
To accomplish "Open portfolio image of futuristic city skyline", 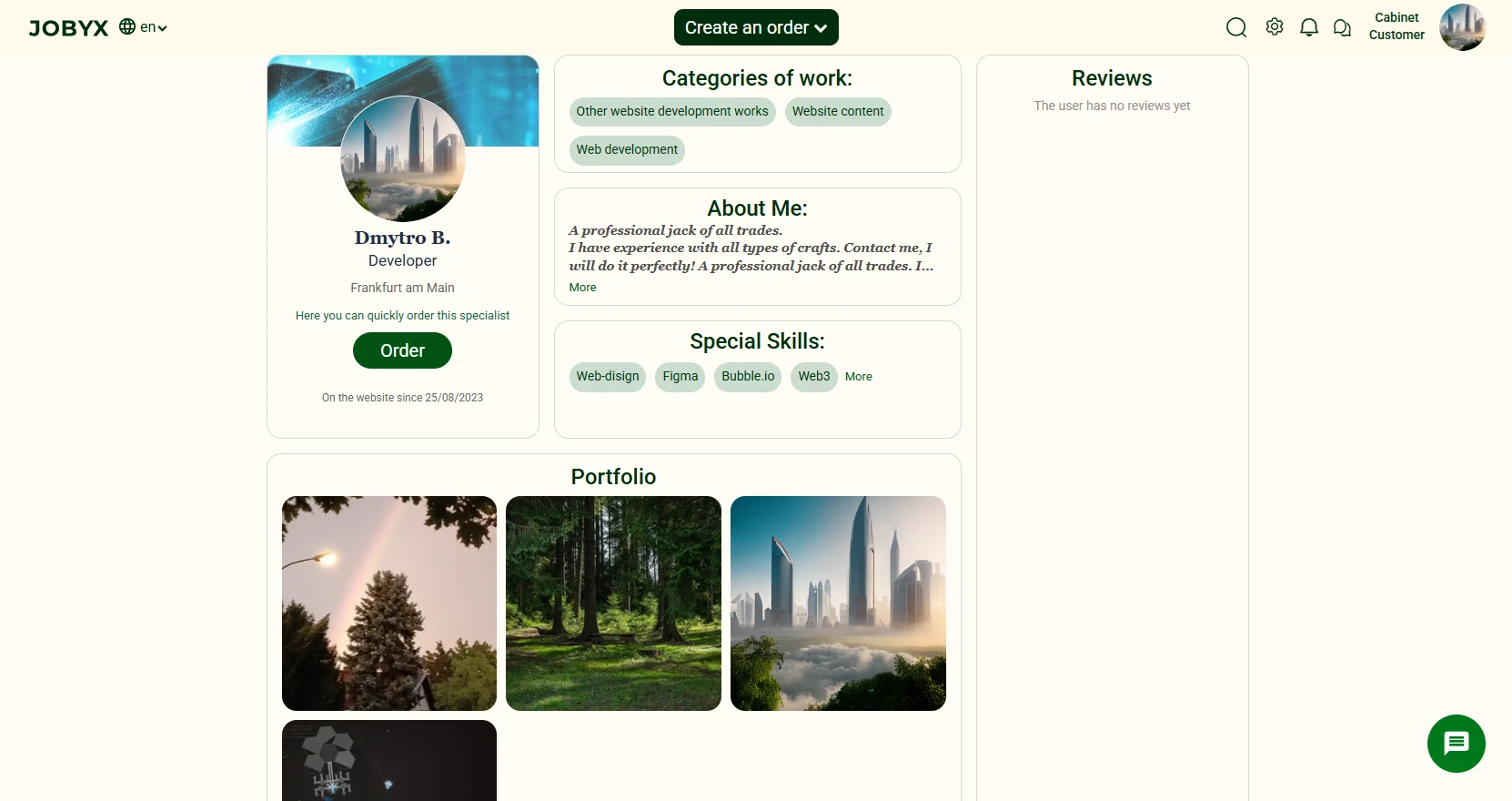I will click(838, 603).
